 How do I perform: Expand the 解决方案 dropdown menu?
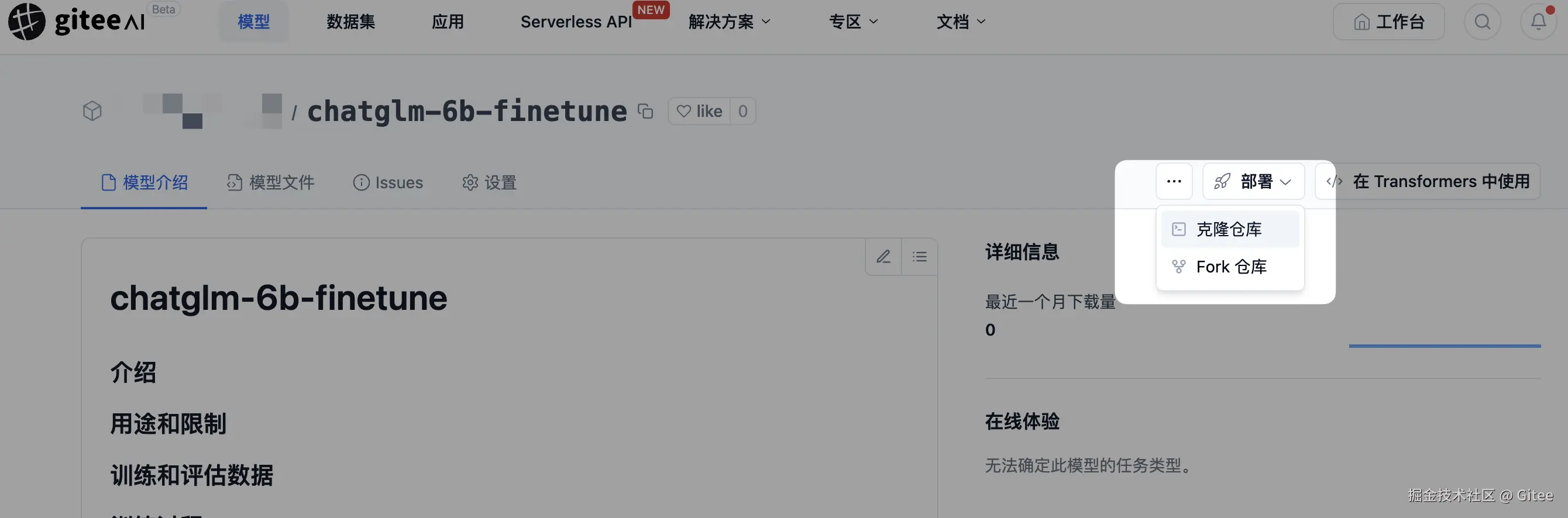[729, 22]
